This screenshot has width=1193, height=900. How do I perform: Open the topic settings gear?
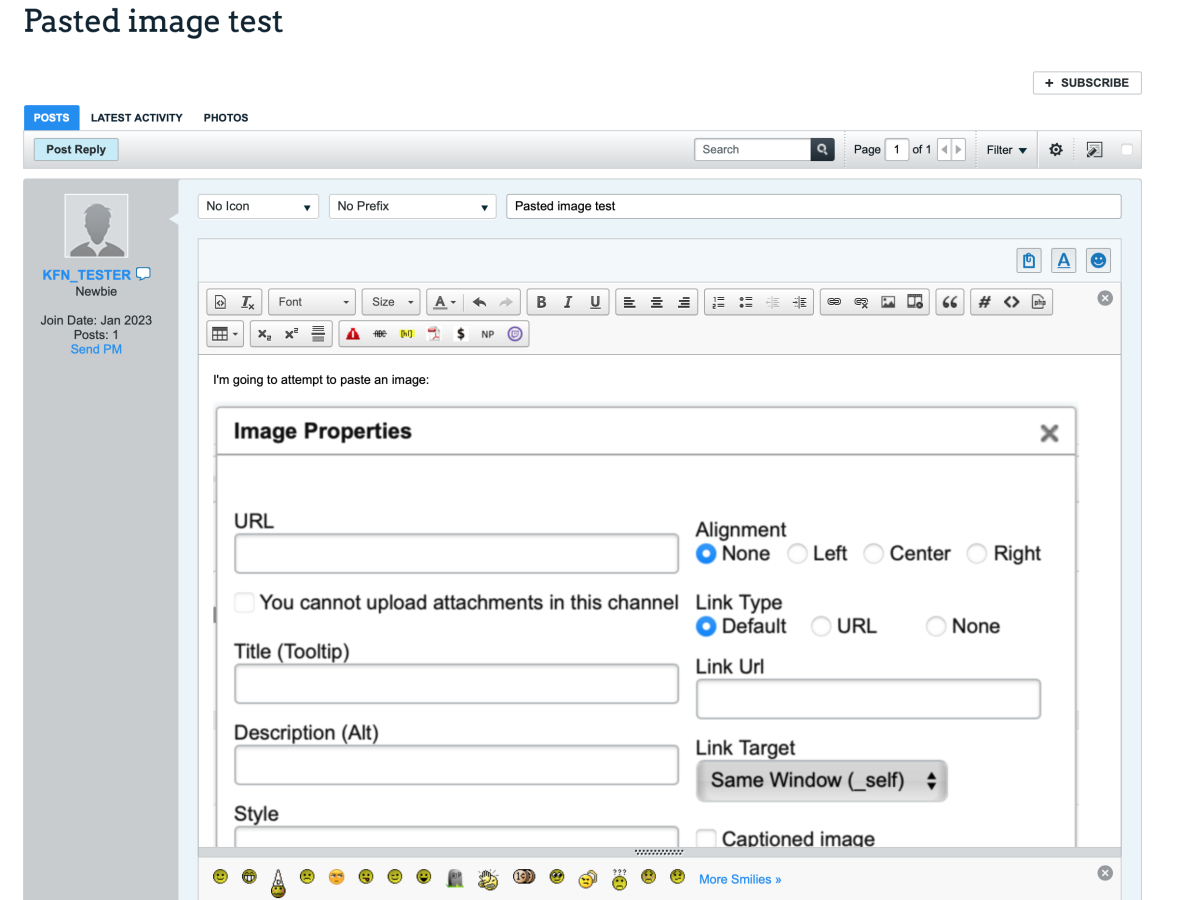pos(1056,150)
